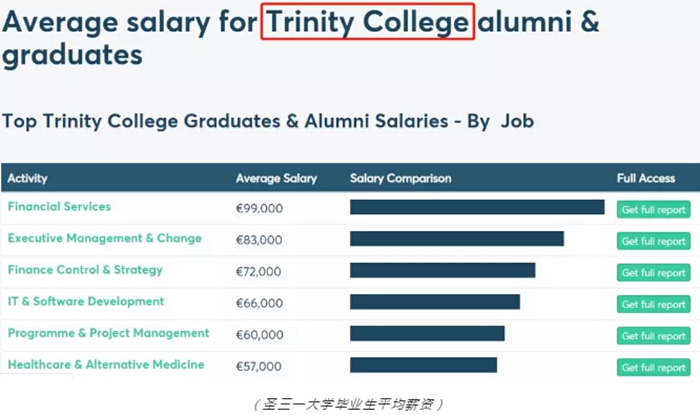Get full report for IT & Software
Viewport: 700px width, 415px height.
[x=653, y=304]
